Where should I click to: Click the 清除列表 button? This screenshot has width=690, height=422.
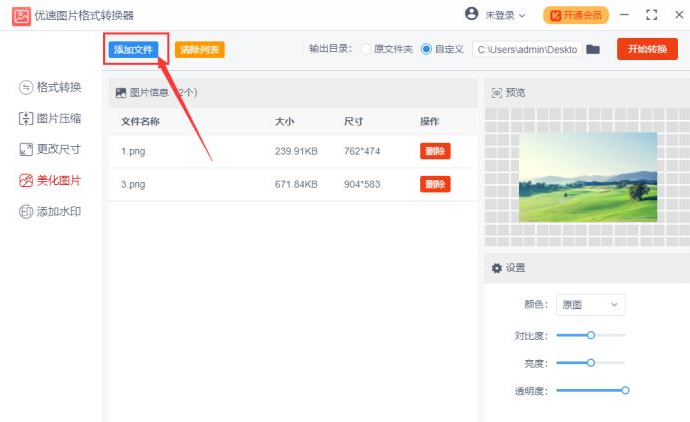(200, 49)
